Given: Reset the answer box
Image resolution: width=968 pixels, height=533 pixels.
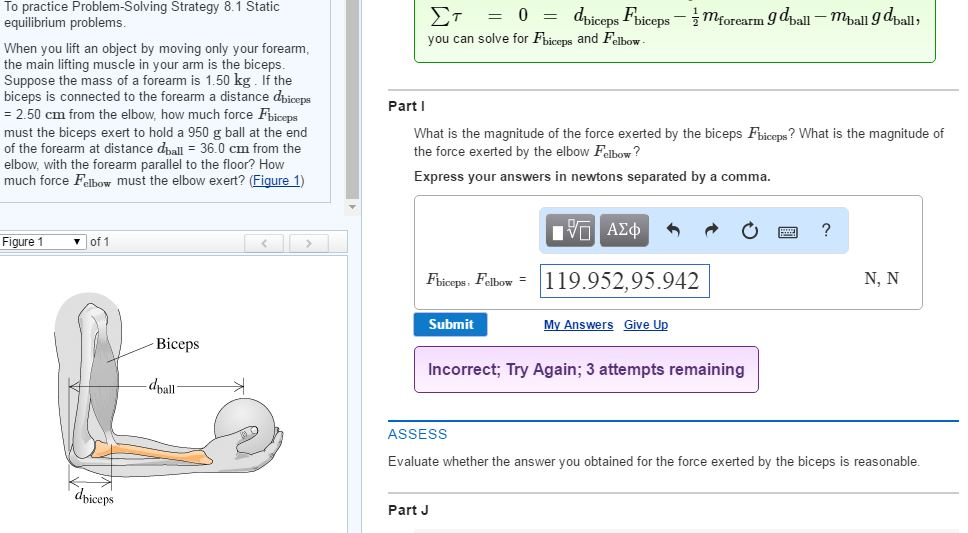Looking at the screenshot, I should (x=749, y=230).
